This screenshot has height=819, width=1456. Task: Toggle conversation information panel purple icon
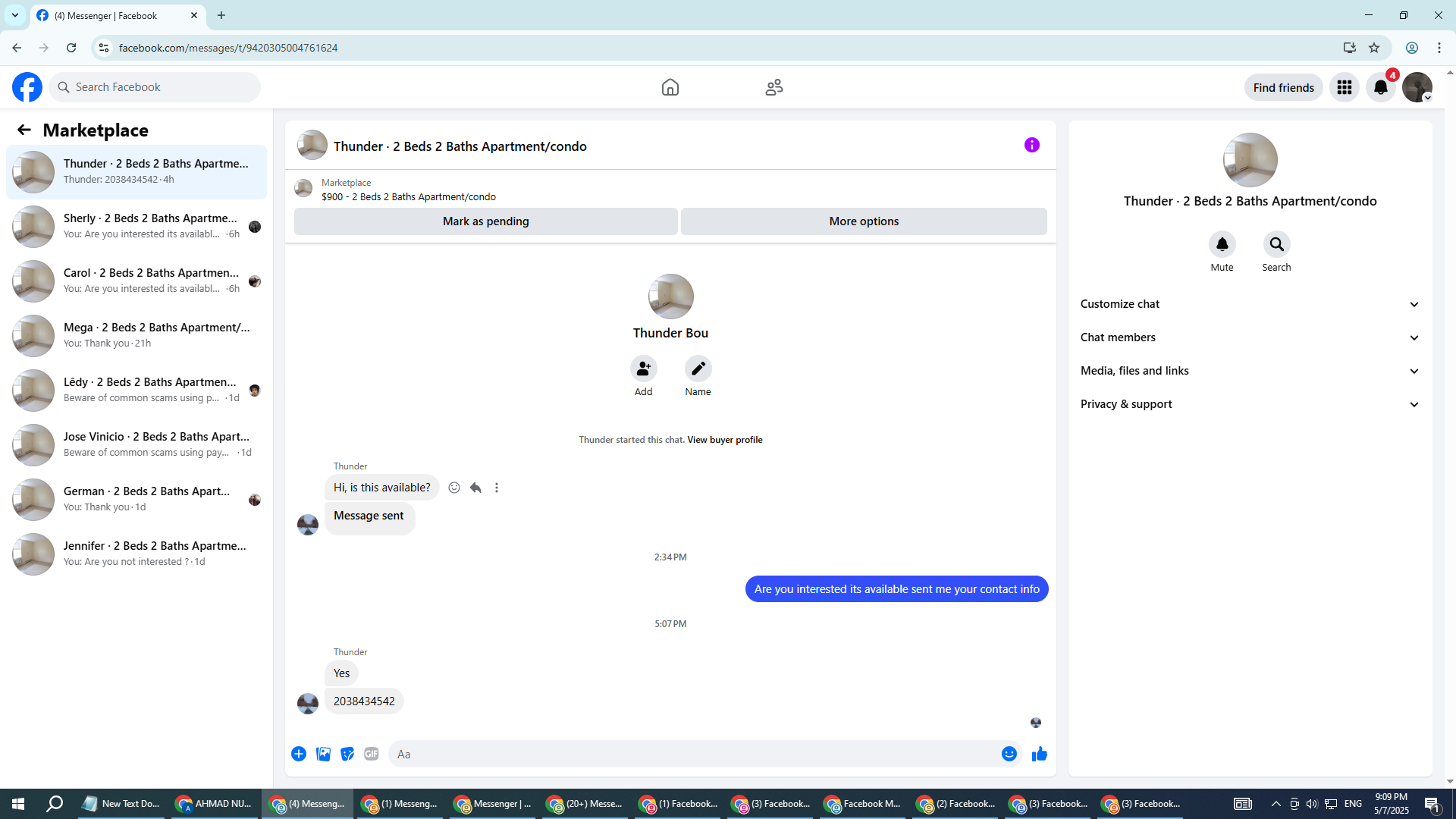(1031, 145)
